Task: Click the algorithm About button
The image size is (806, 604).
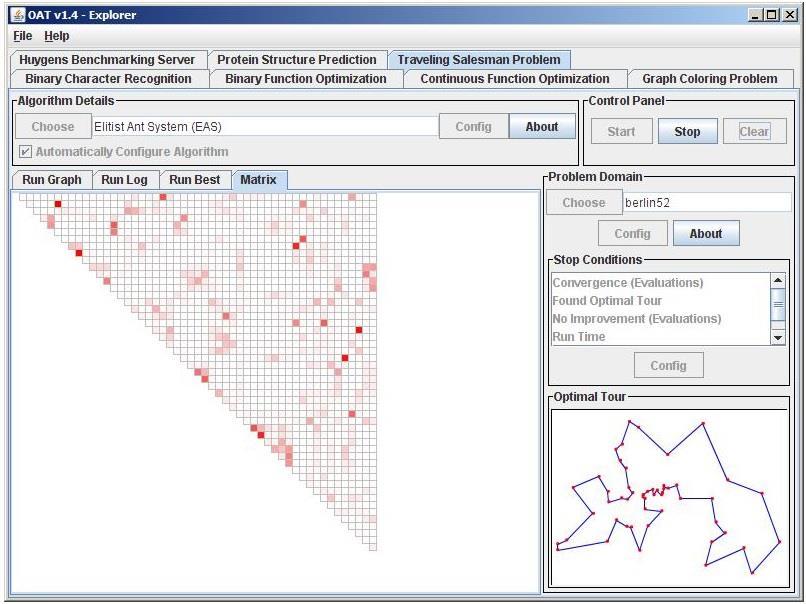Action: pyautogui.click(x=542, y=126)
